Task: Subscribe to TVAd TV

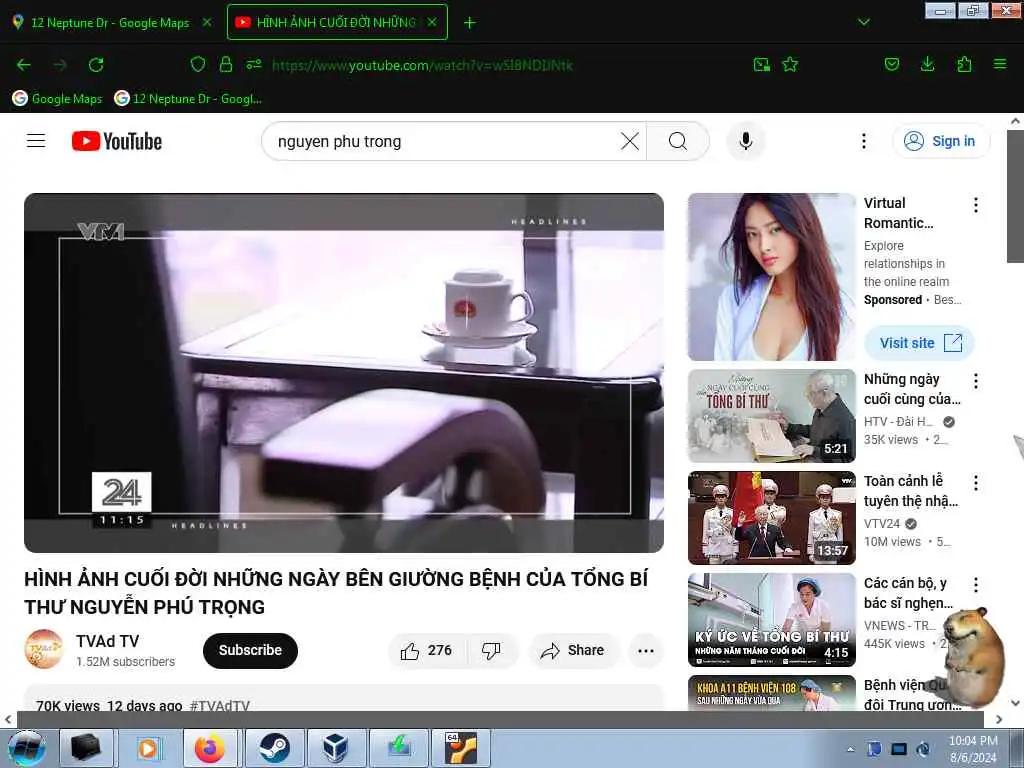Action: click(x=250, y=650)
